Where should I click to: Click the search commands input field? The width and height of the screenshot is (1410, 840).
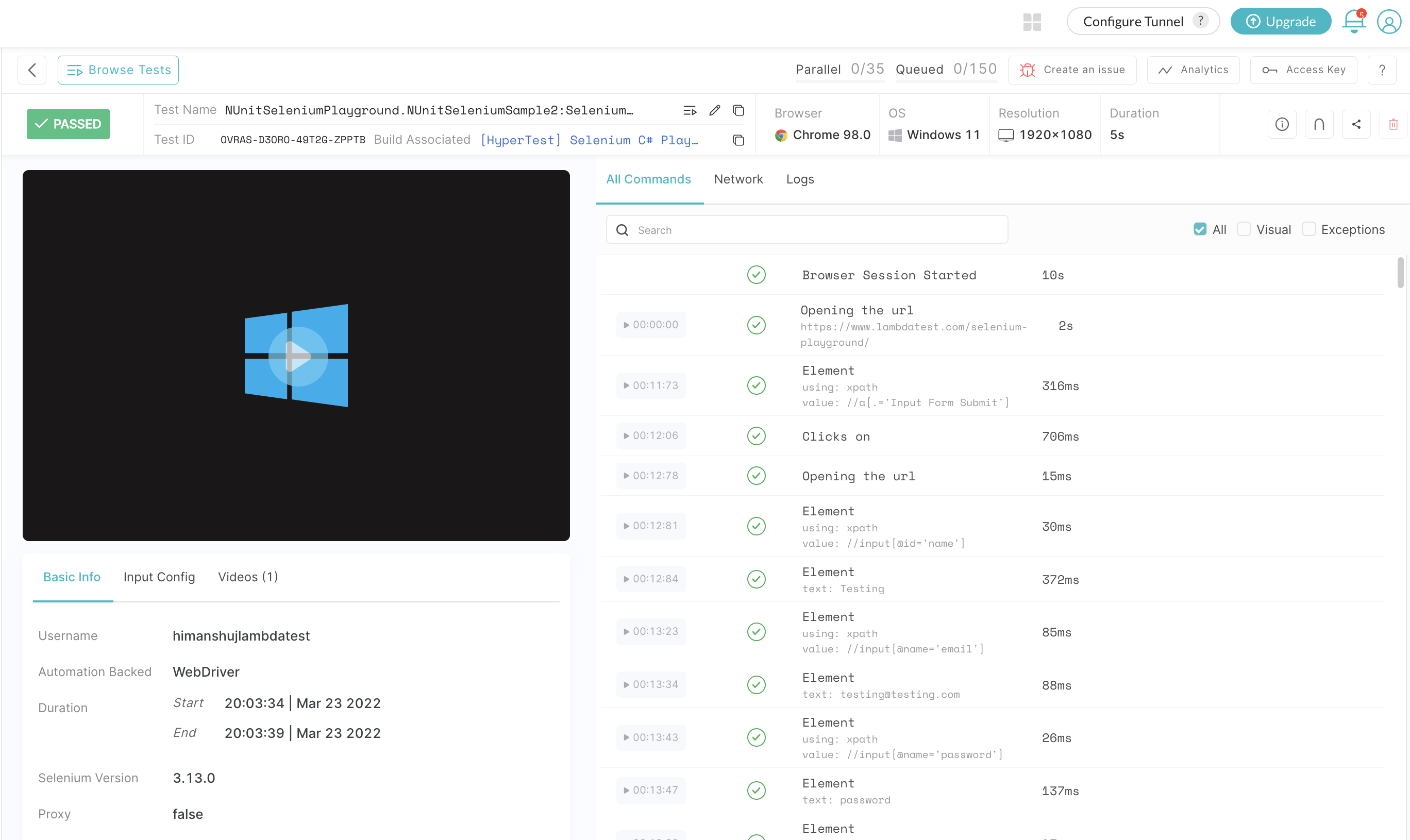[x=807, y=230]
